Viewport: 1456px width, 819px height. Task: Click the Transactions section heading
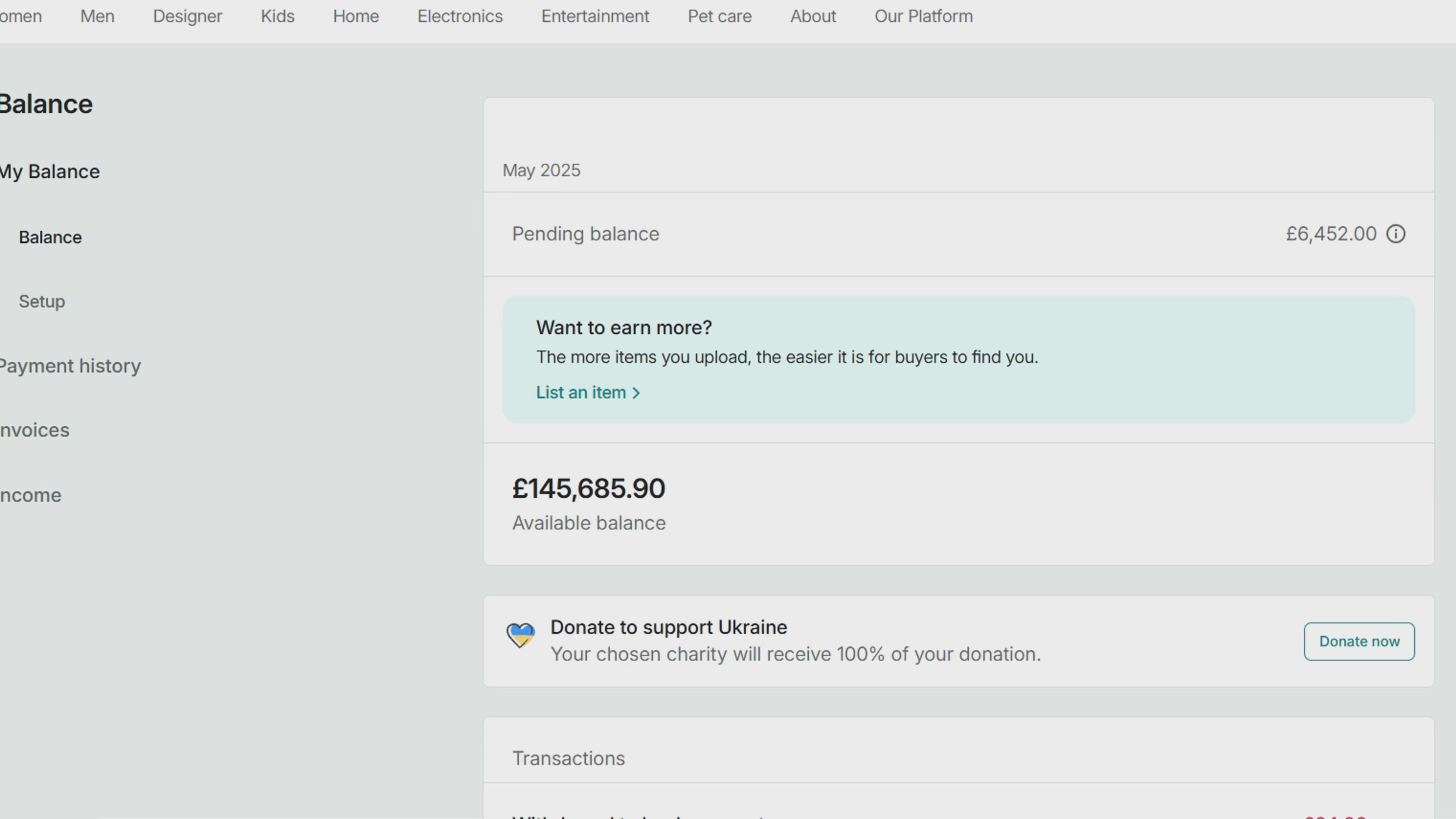[x=568, y=758]
